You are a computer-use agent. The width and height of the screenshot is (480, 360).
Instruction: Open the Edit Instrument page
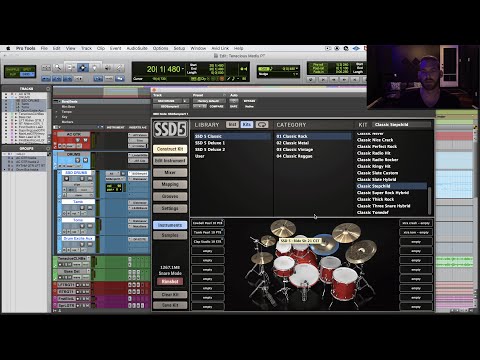pyautogui.click(x=170, y=161)
